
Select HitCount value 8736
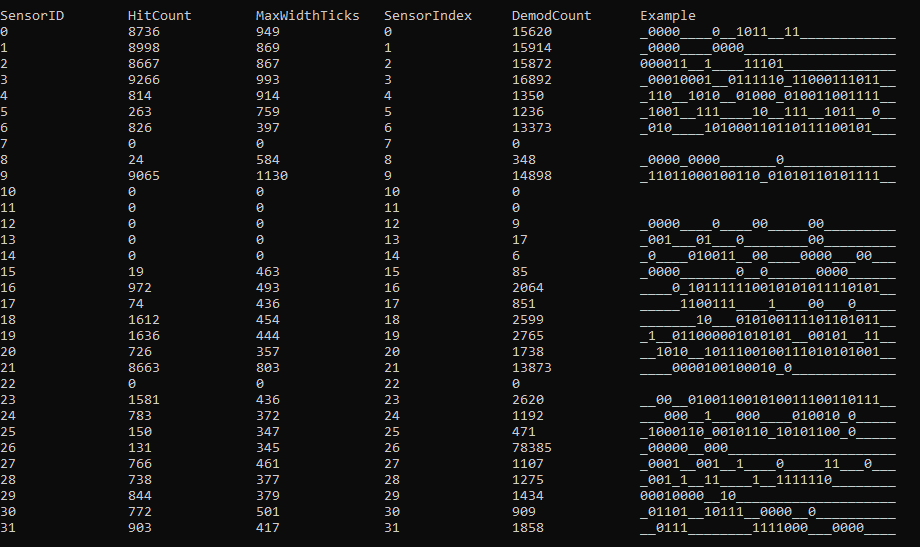144,32
